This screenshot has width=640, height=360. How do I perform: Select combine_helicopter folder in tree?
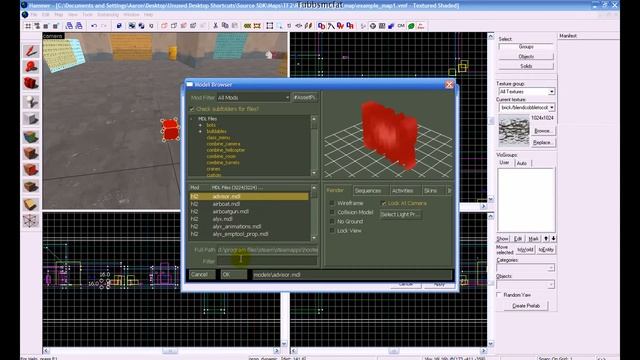tap(225, 150)
